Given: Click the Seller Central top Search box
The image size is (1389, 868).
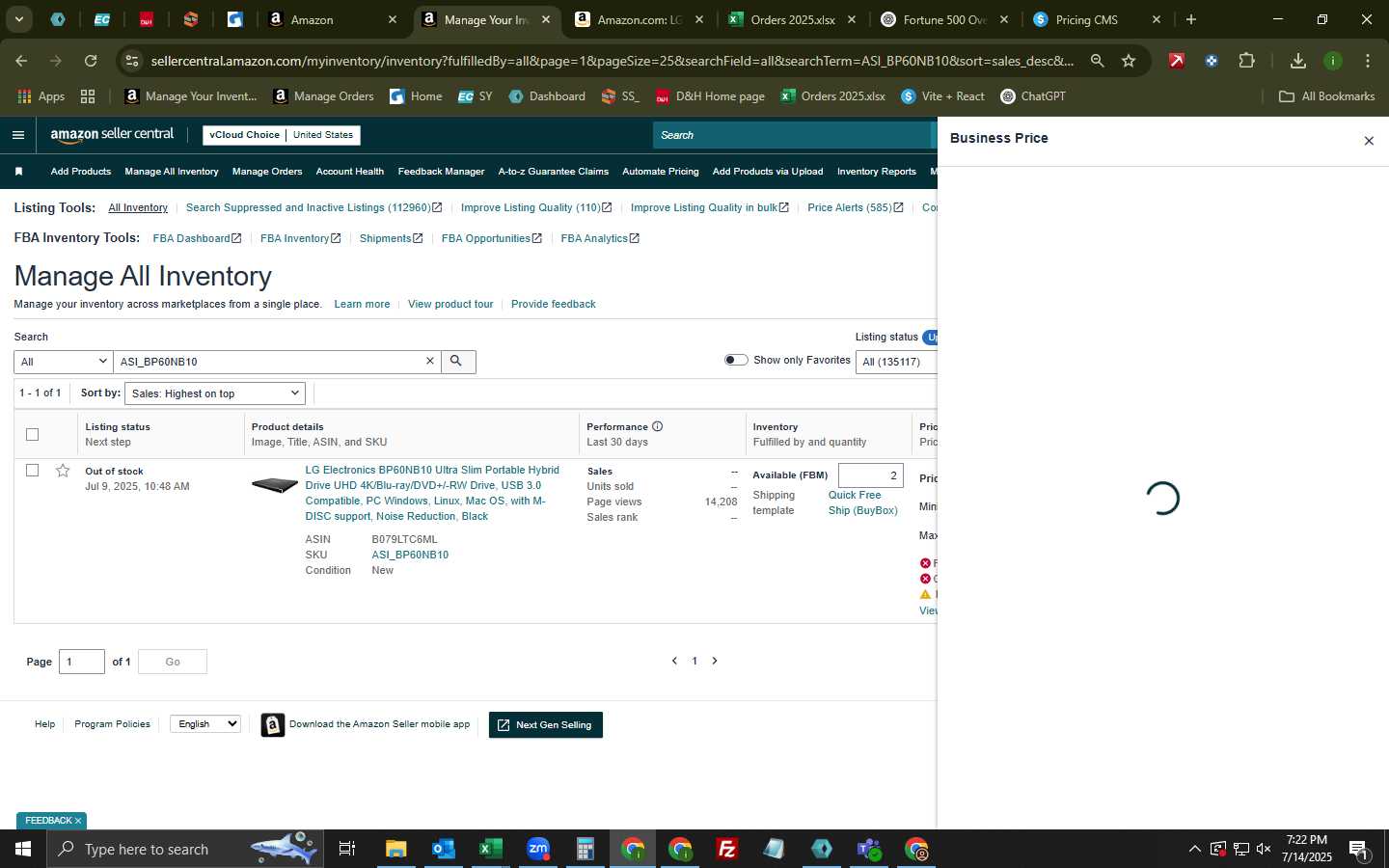Looking at the screenshot, I should point(793,135).
